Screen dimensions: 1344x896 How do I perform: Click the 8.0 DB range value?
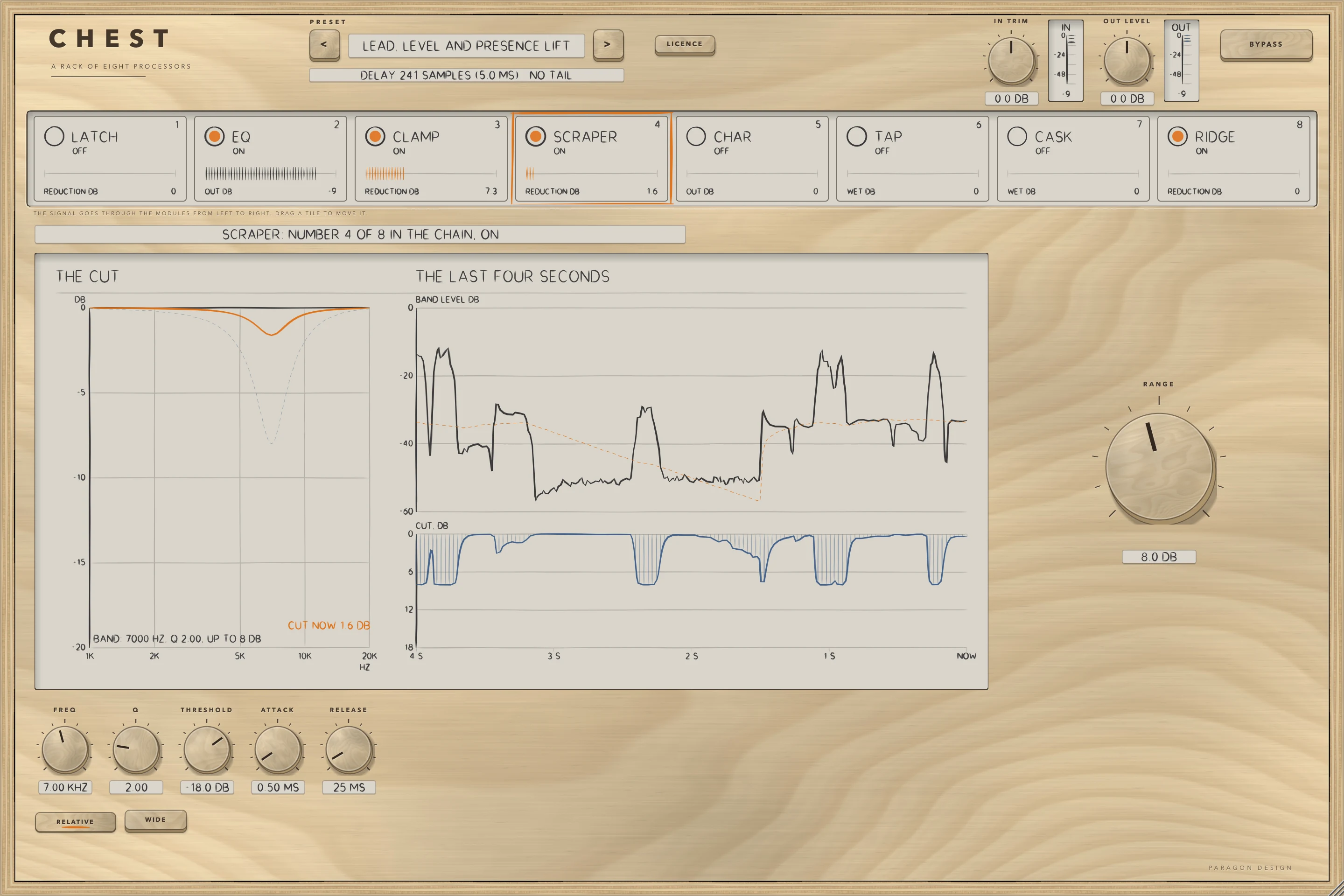[x=1159, y=557]
